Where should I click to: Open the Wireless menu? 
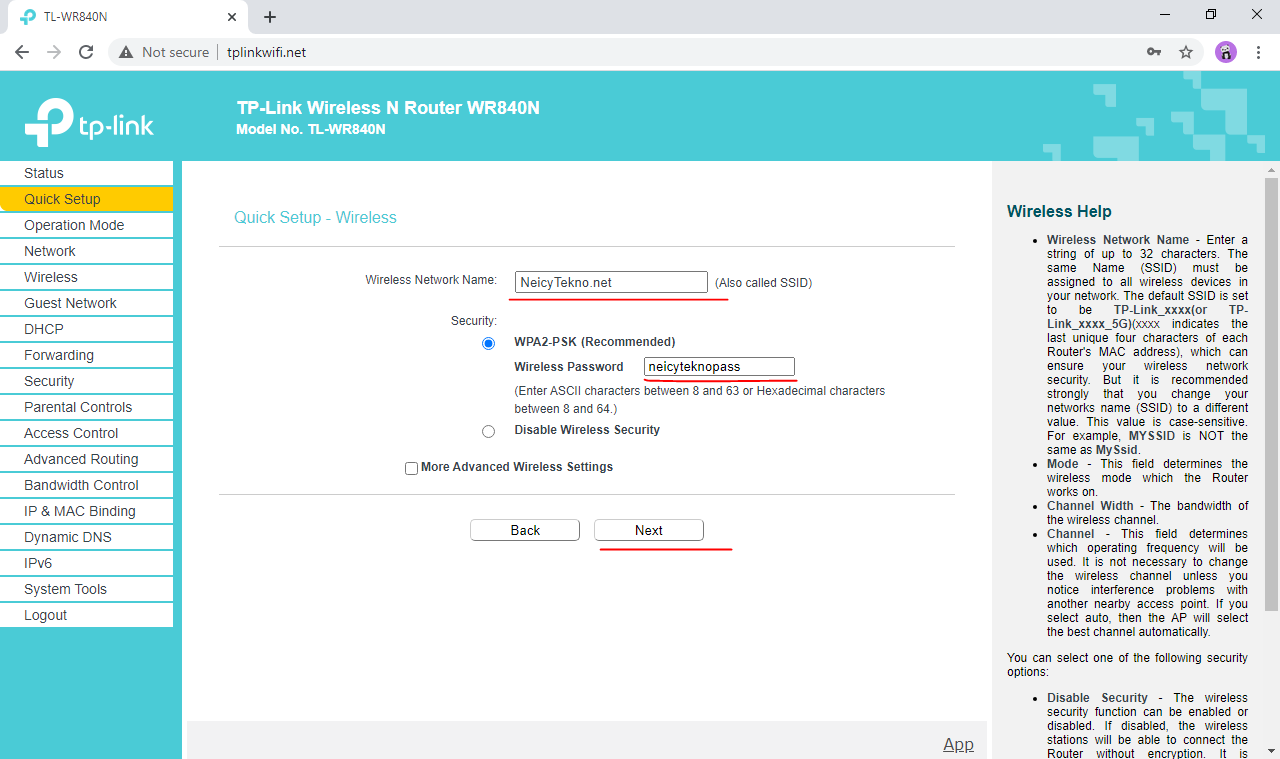tap(86, 277)
